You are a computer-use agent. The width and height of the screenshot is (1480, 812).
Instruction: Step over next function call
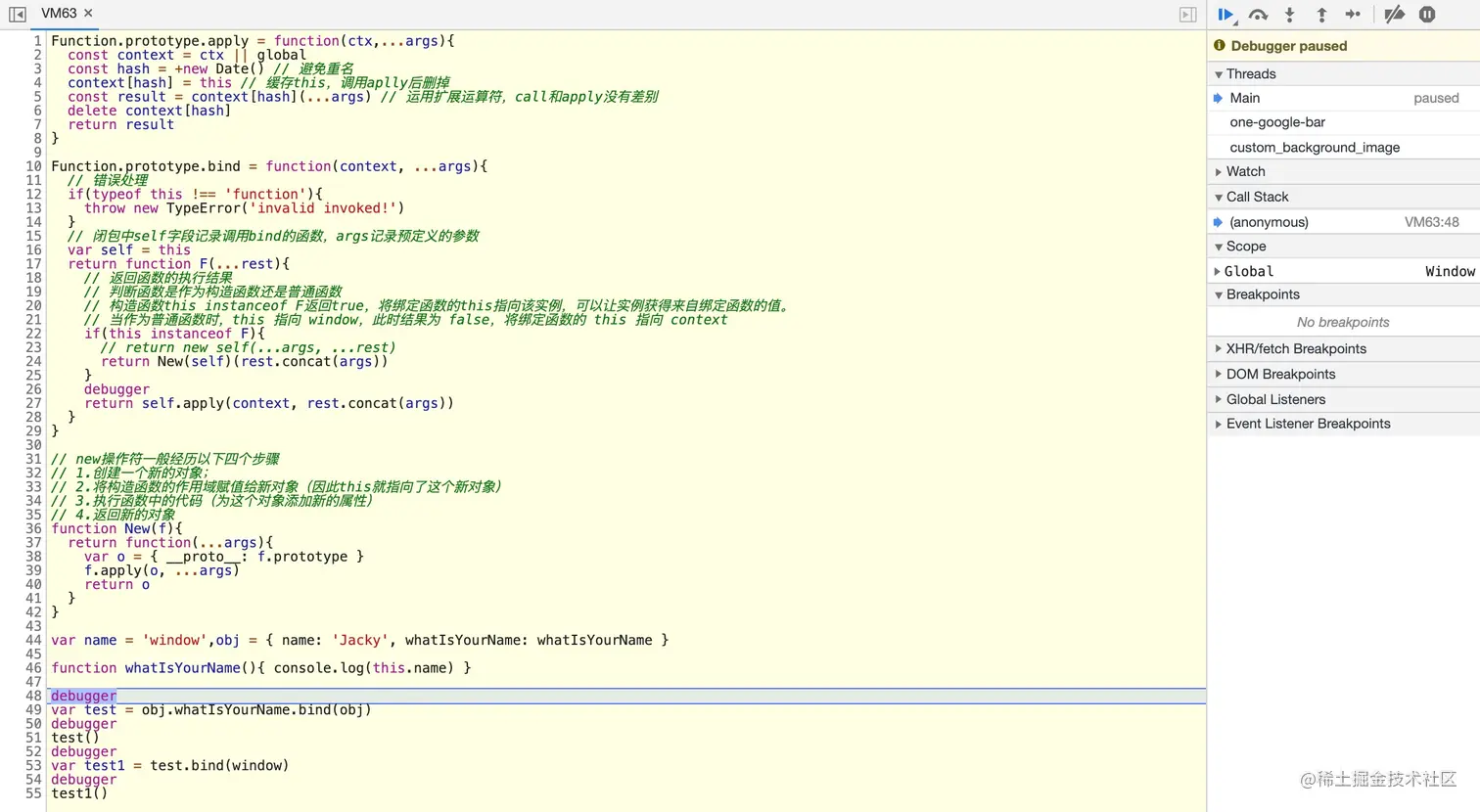(1259, 14)
